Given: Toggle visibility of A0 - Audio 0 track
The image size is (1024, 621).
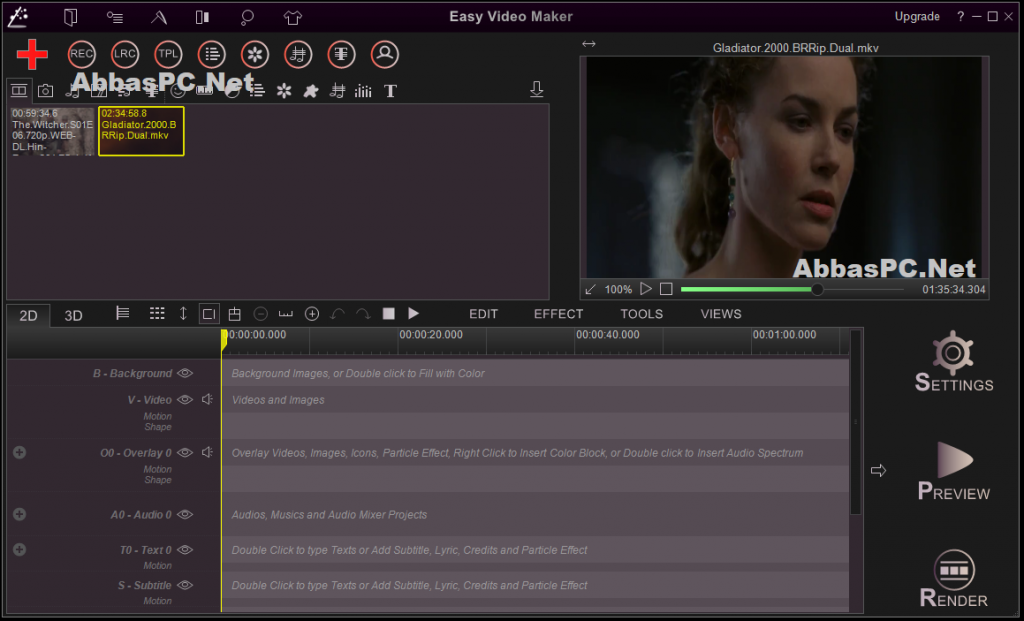Looking at the screenshot, I should (185, 515).
